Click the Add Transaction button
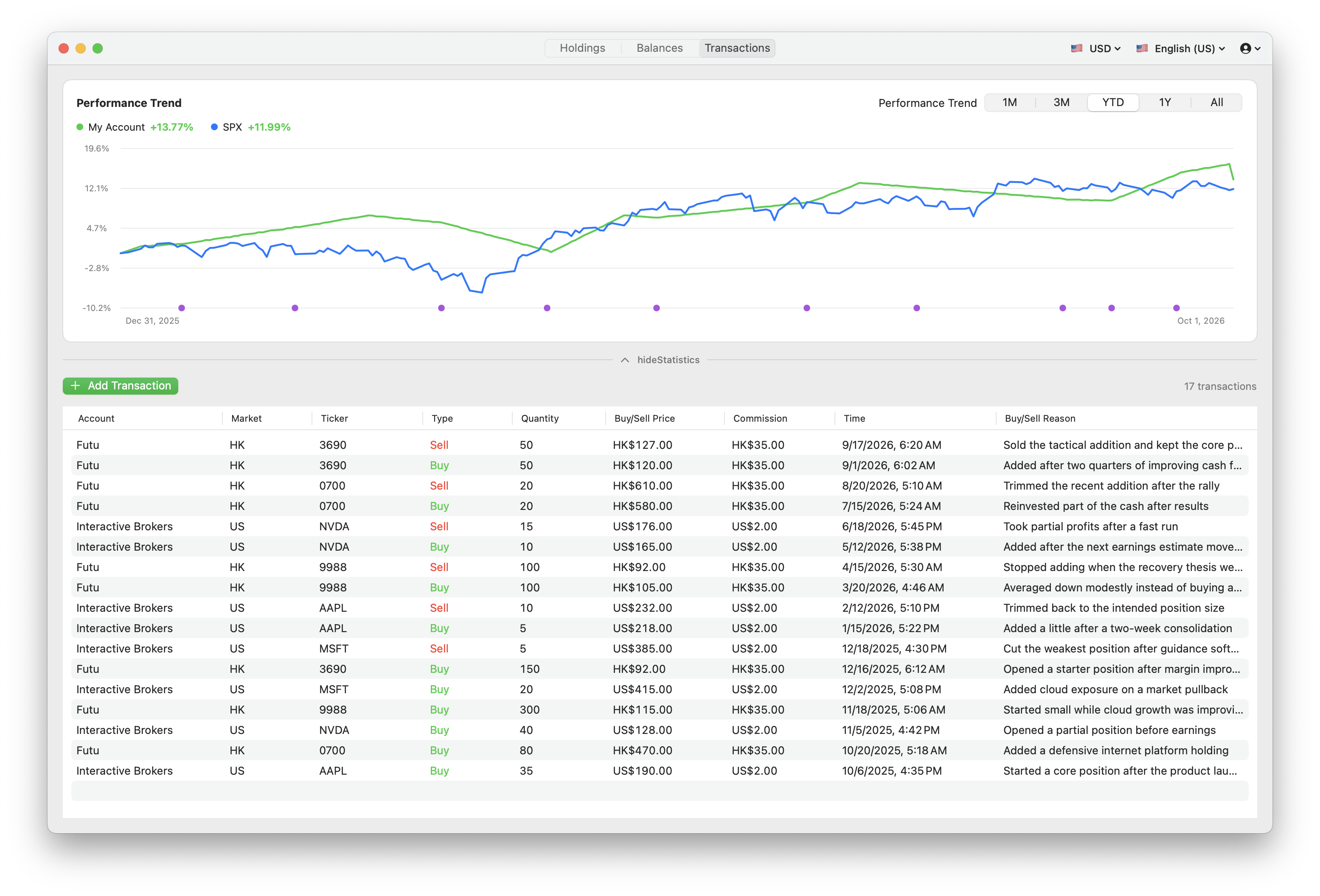Viewport: 1320px width, 896px height. pyautogui.click(x=121, y=386)
